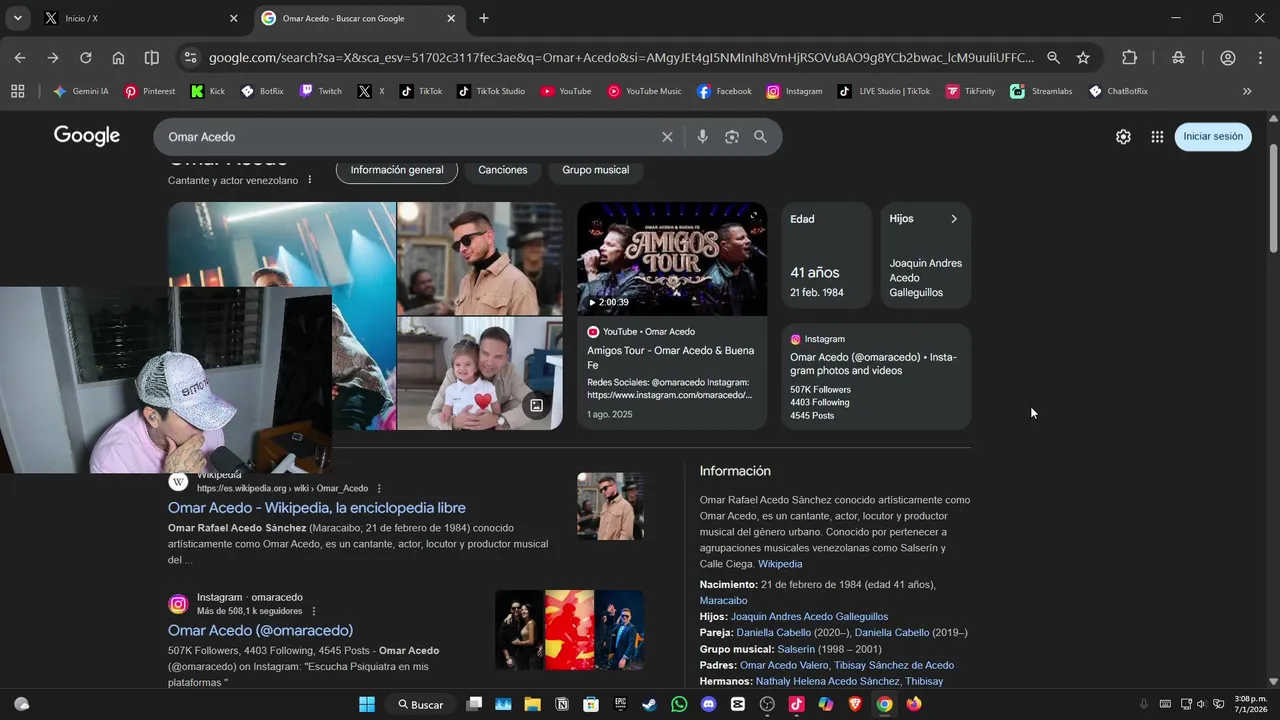This screenshot has height=720, width=1280.
Task: Open Chrome's three-dot menu
Action: tap(1259, 58)
